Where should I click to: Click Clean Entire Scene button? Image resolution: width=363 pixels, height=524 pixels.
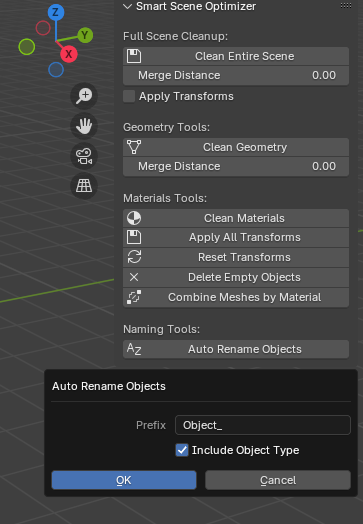236,56
